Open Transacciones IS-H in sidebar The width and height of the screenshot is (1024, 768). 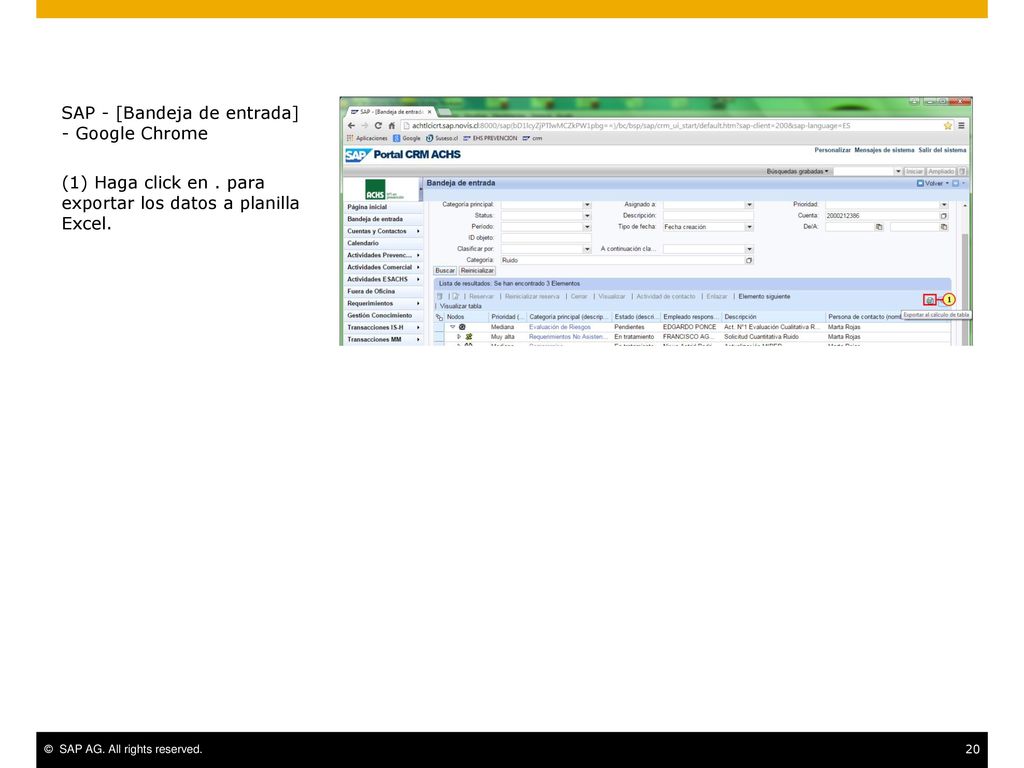pyautogui.click(x=376, y=328)
